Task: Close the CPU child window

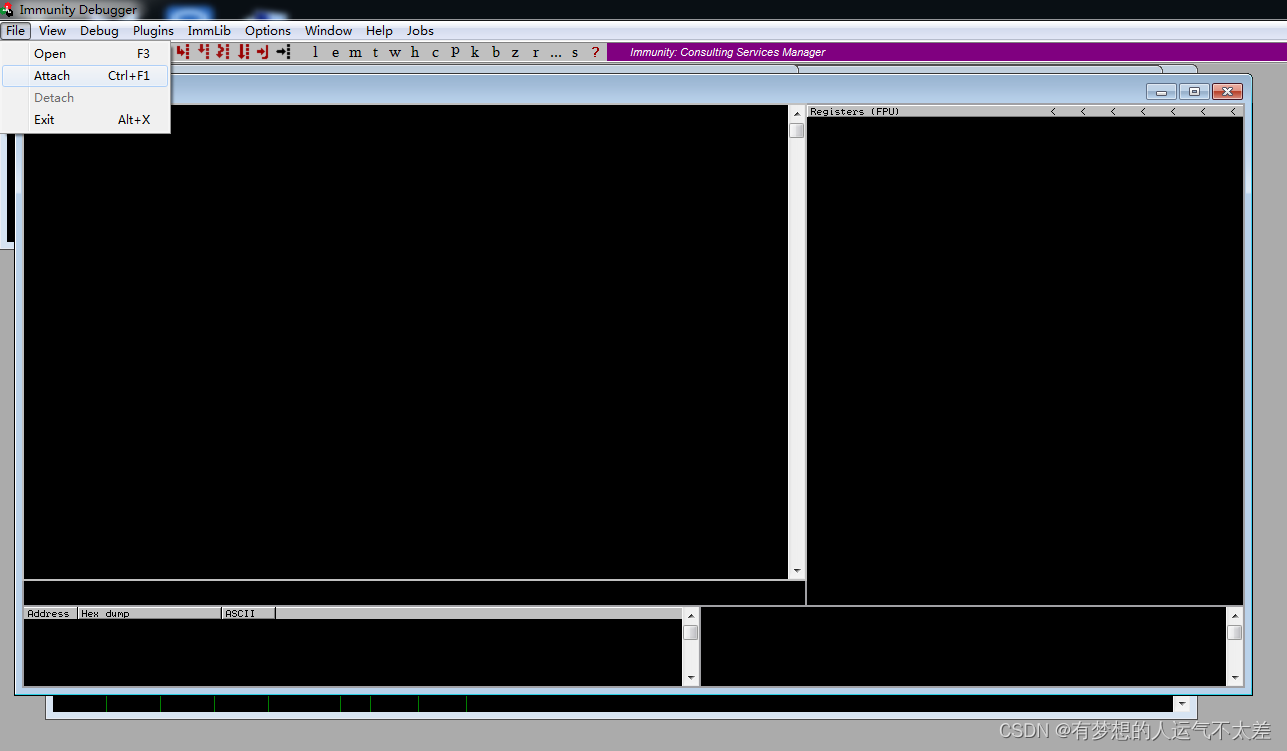Action: 1227,91
